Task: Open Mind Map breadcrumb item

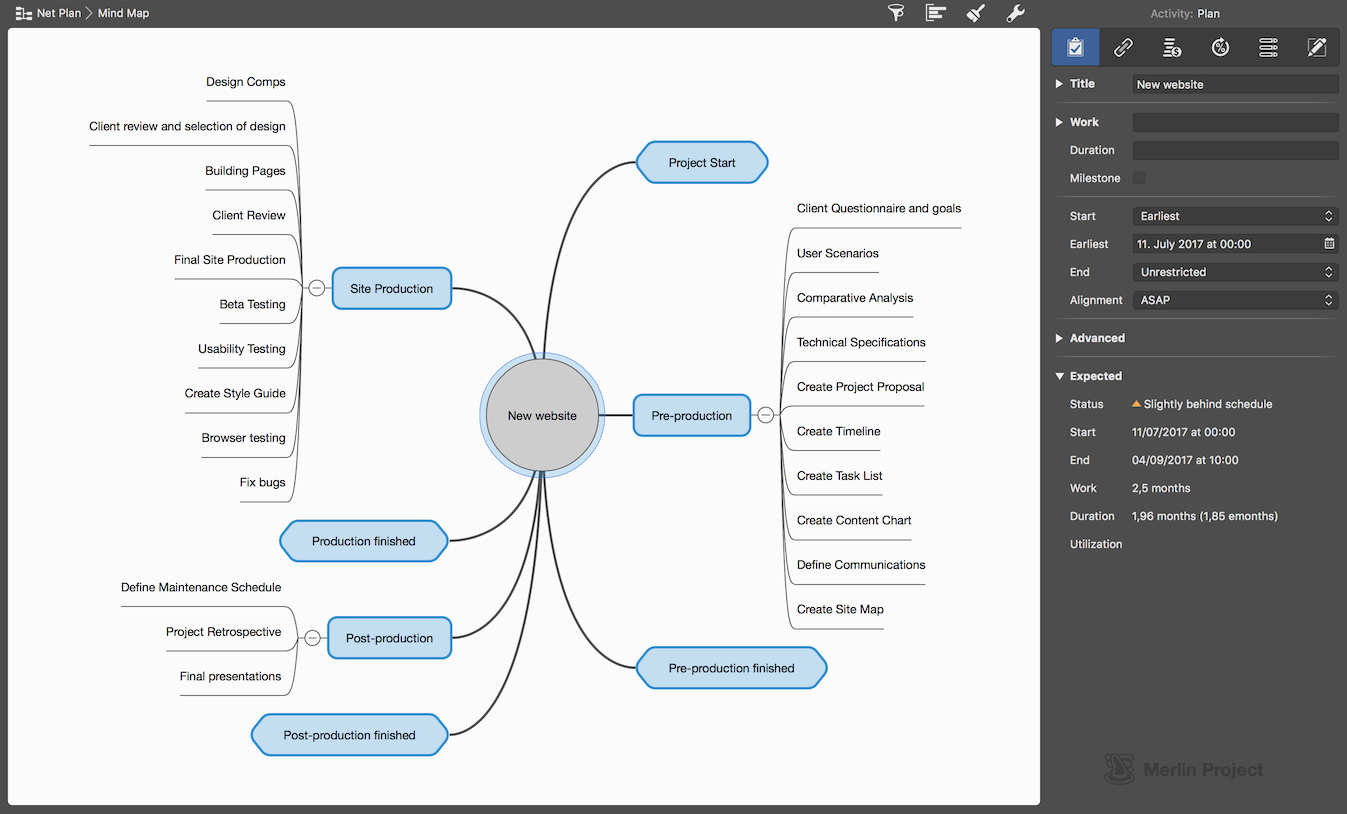Action: pos(123,14)
